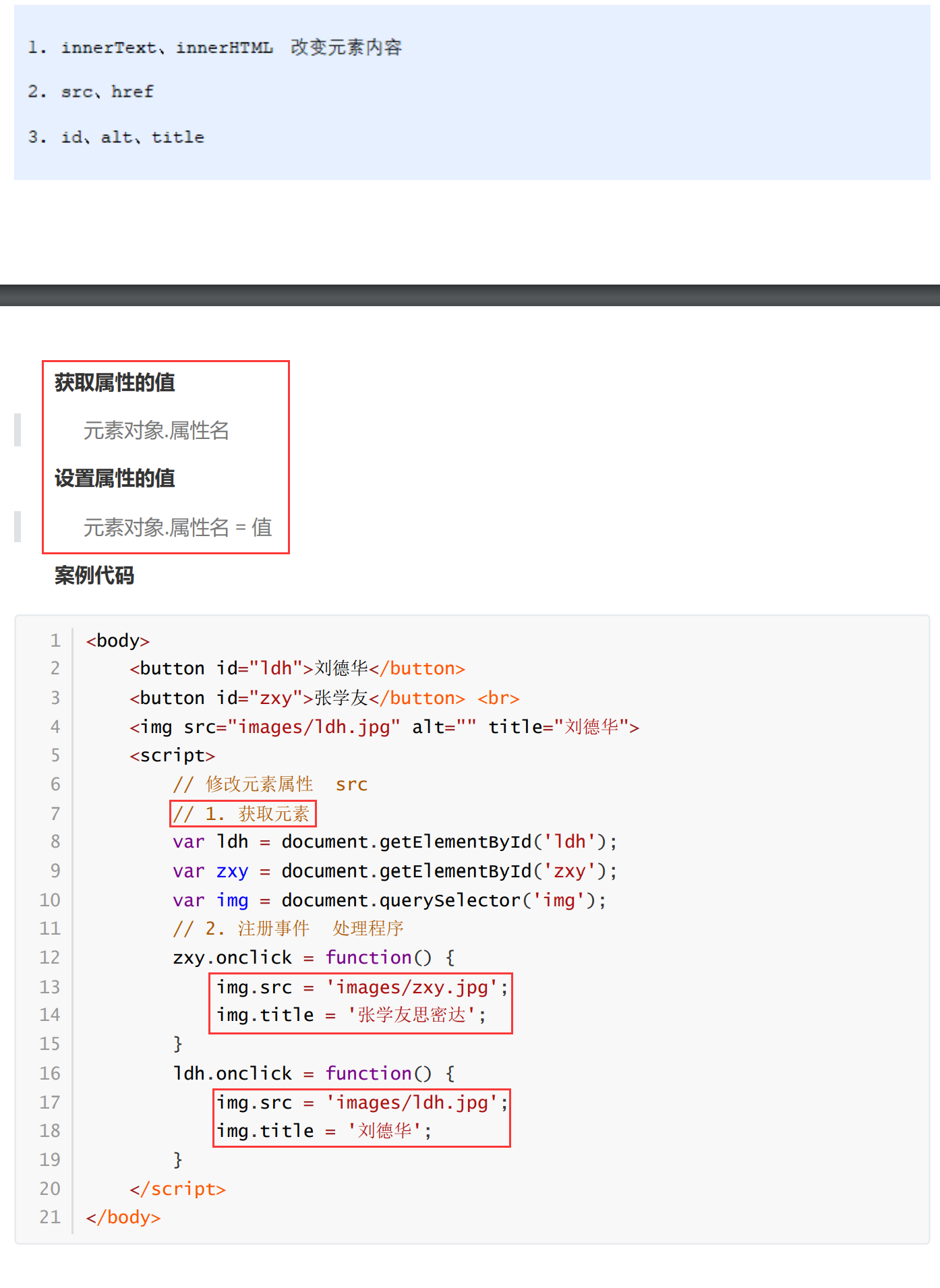Click the '1. innerText、innerHTML 改变元素内容' line

tap(215, 47)
